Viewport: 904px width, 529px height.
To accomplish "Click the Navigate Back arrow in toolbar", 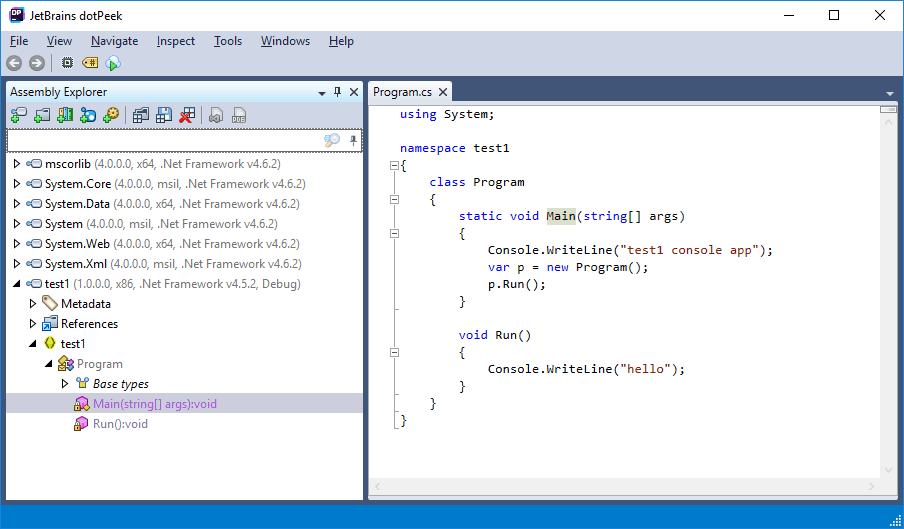I will tap(14, 63).
